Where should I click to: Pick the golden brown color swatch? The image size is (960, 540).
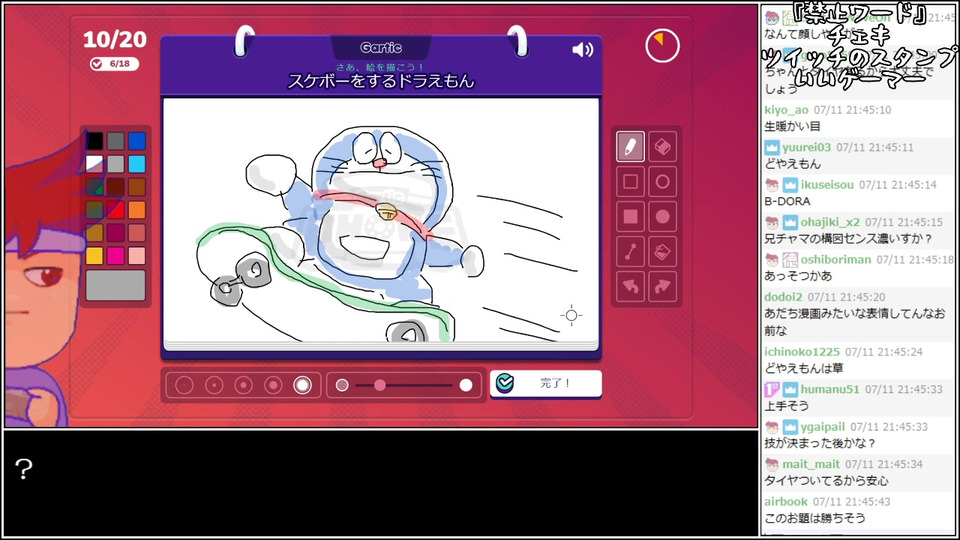click(x=94, y=233)
